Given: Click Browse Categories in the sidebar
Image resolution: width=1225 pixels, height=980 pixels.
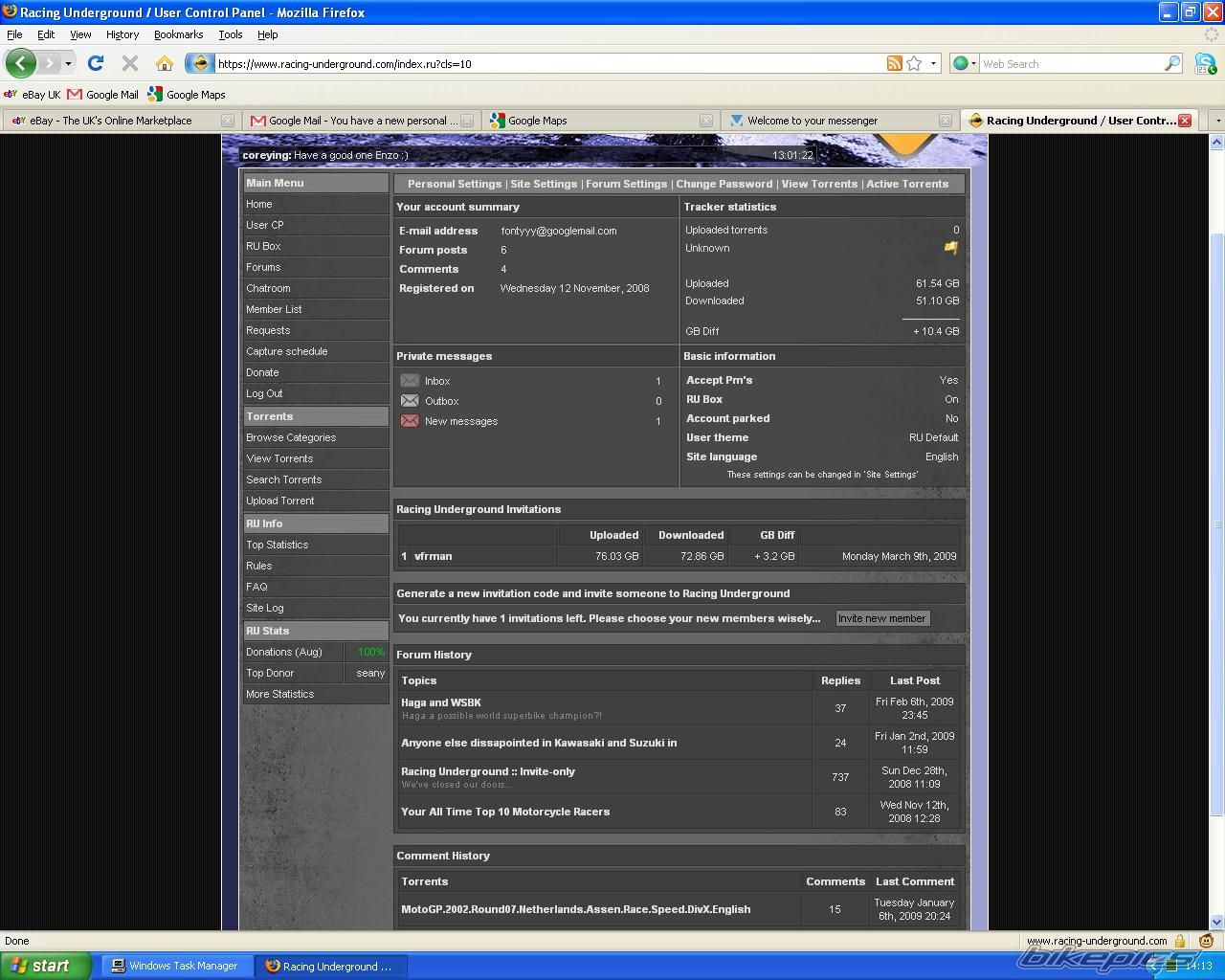Looking at the screenshot, I should point(291,437).
